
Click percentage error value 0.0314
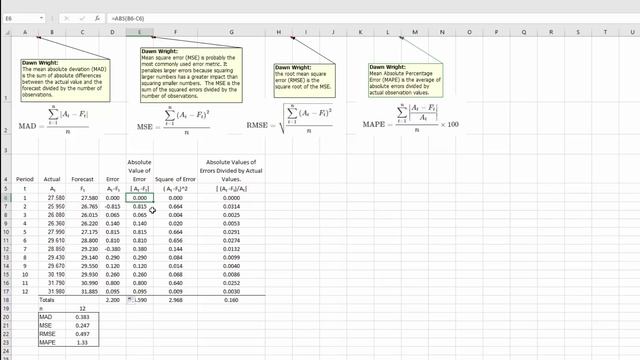pos(231,207)
